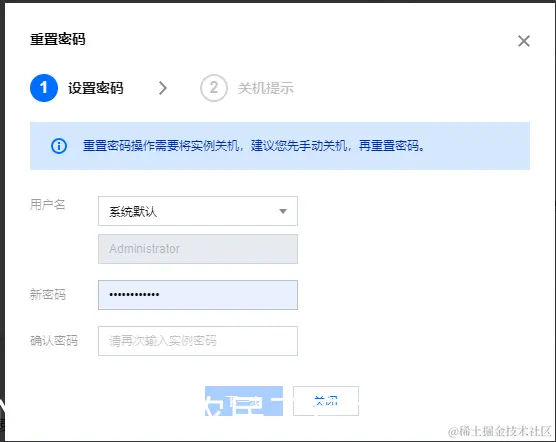Click the 确认密码 input field
Screen dimensions: 556x442
pyautogui.click(x=198, y=341)
